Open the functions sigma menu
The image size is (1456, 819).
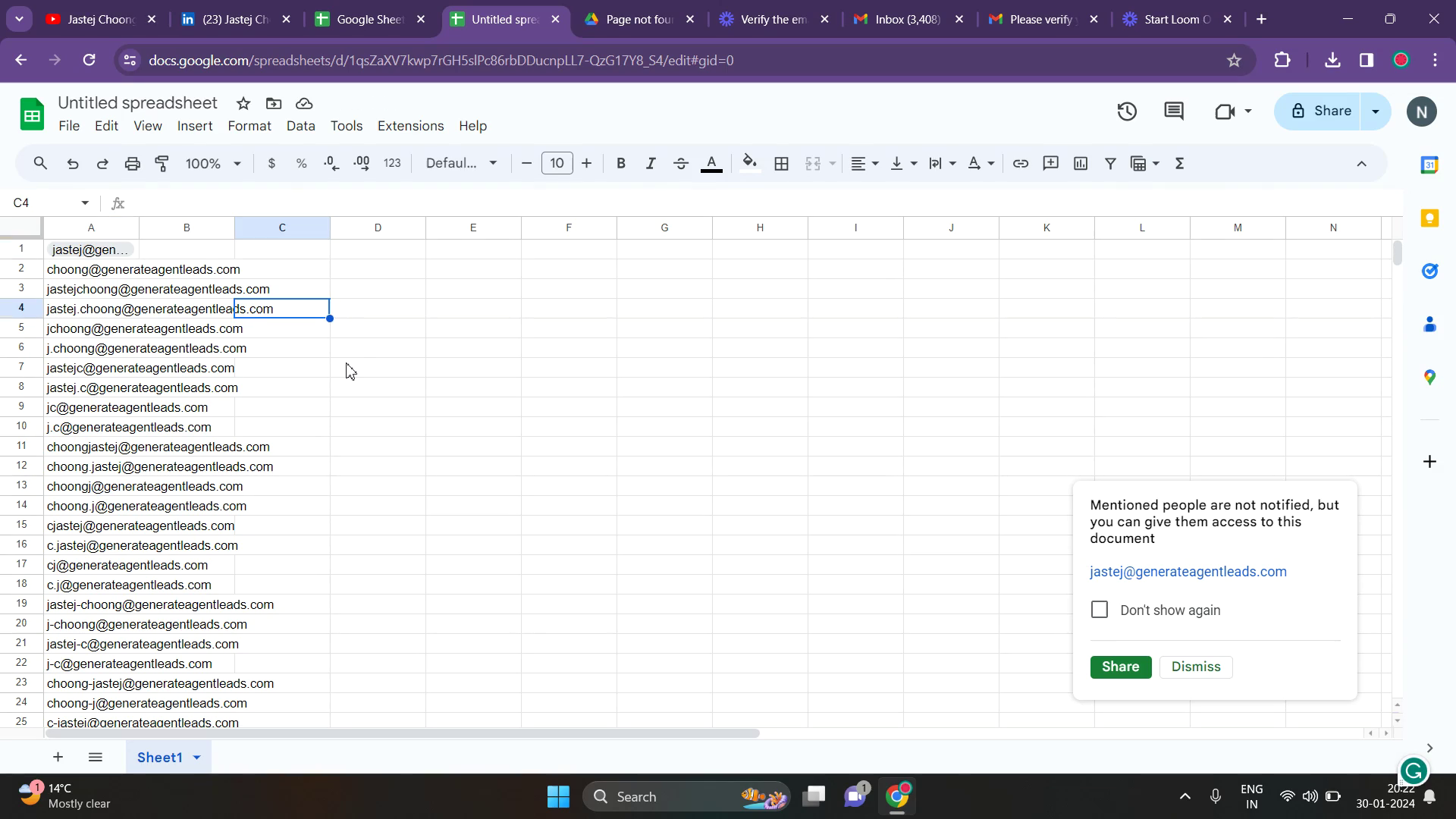coord(1180,163)
